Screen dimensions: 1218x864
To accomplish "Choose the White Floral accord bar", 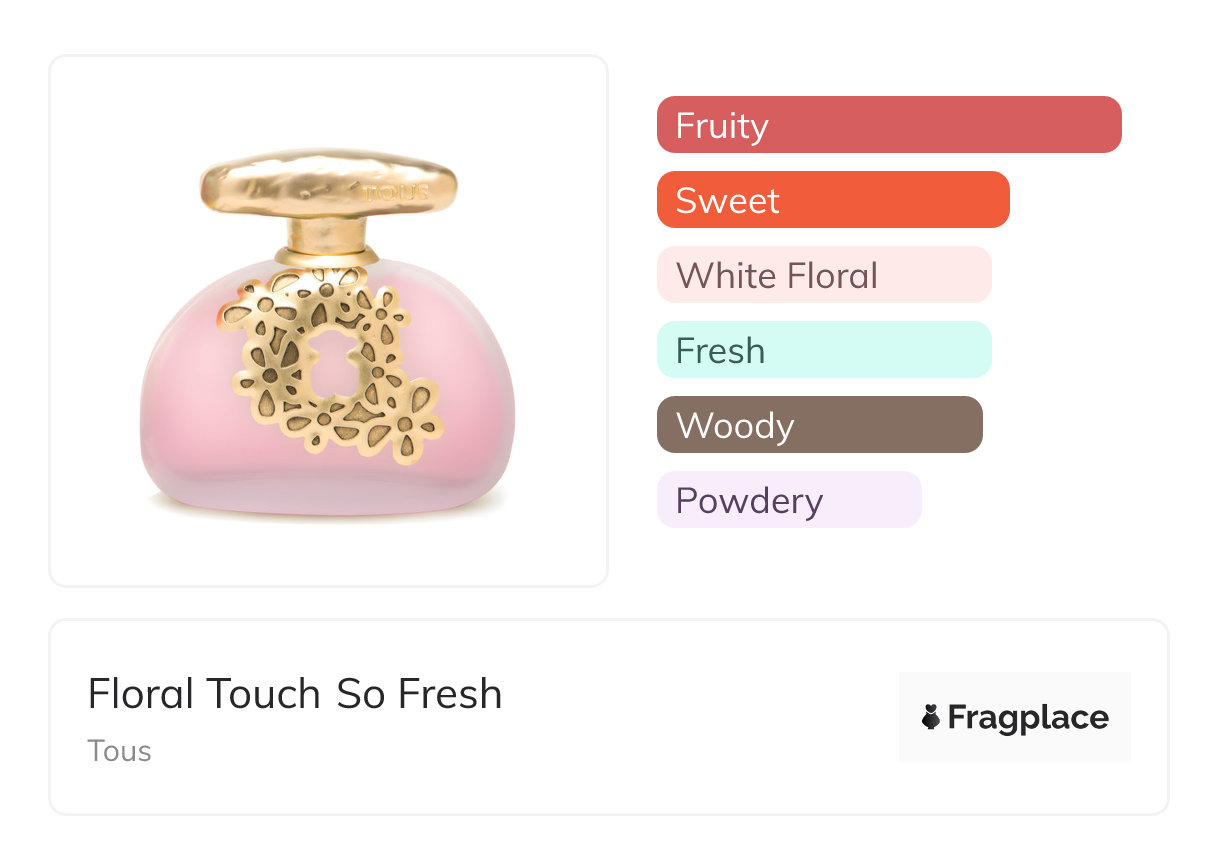I will pyautogui.click(x=824, y=275).
